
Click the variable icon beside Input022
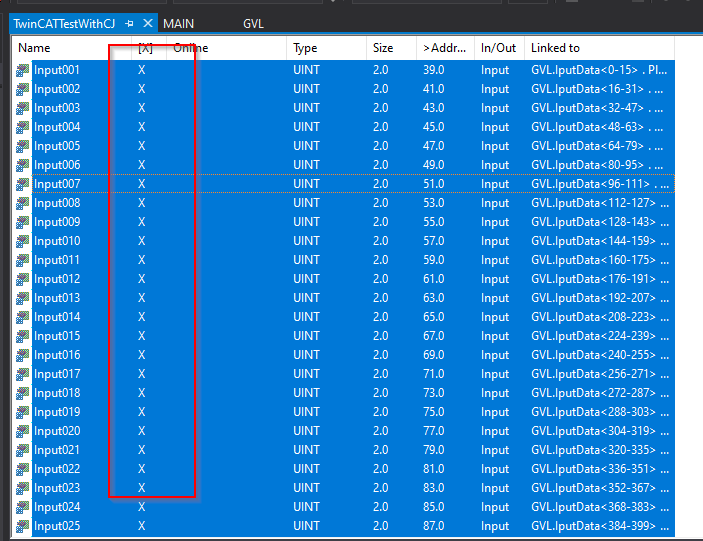[x=22, y=469]
